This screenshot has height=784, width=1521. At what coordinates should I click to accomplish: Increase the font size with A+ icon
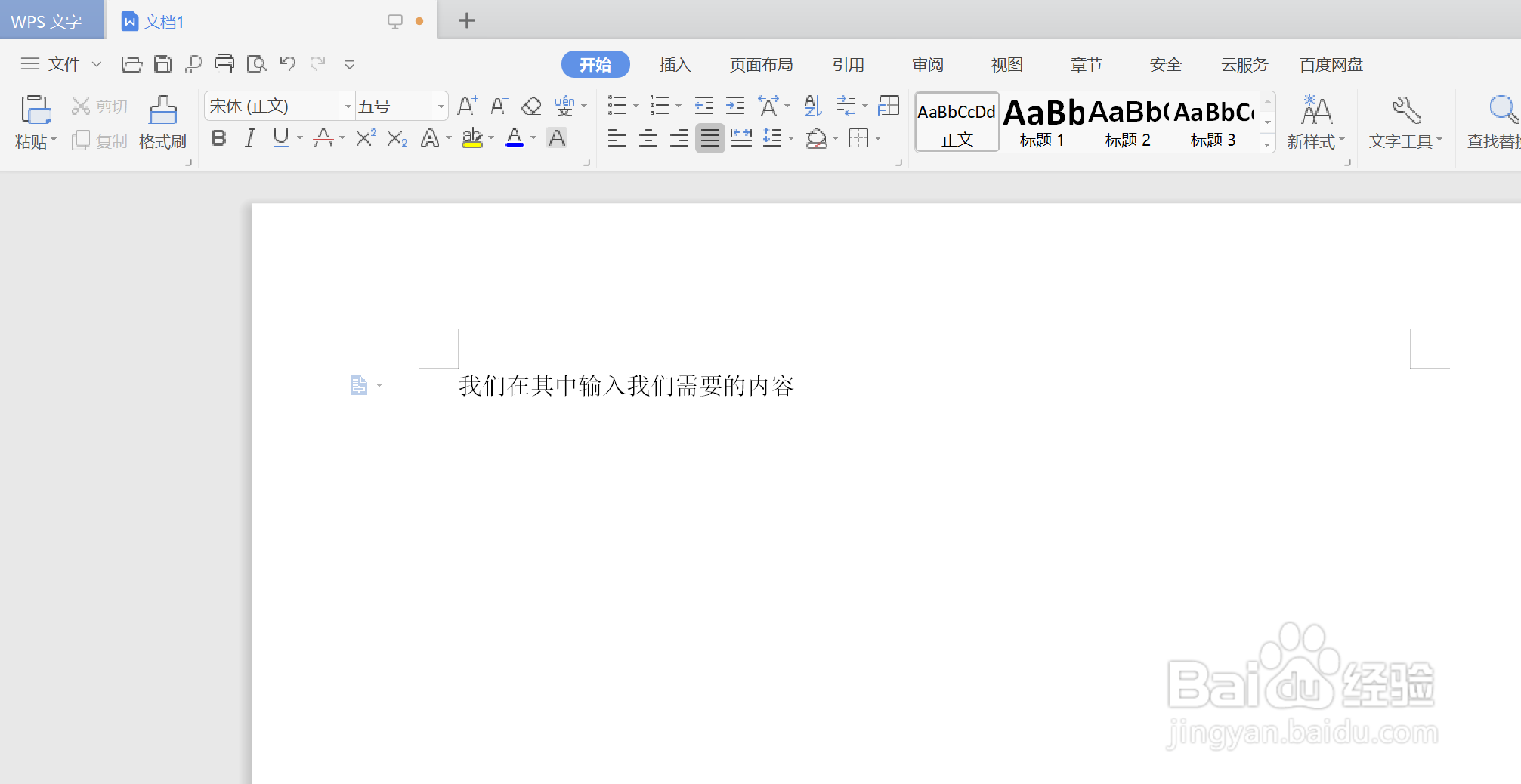pos(465,106)
